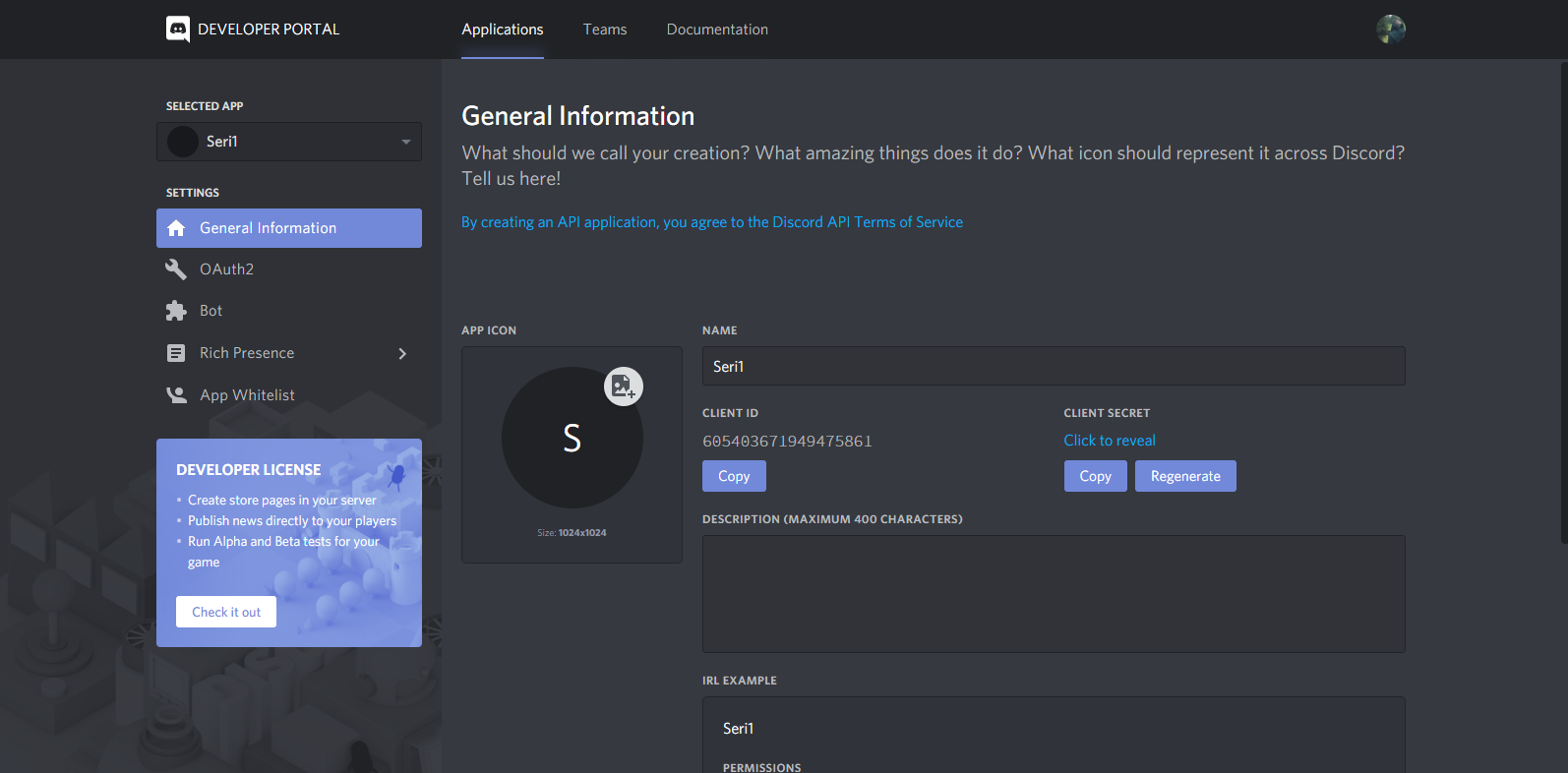Copy the Client ID
Screen dimensions: 1568x773
(x=734, y=476)
